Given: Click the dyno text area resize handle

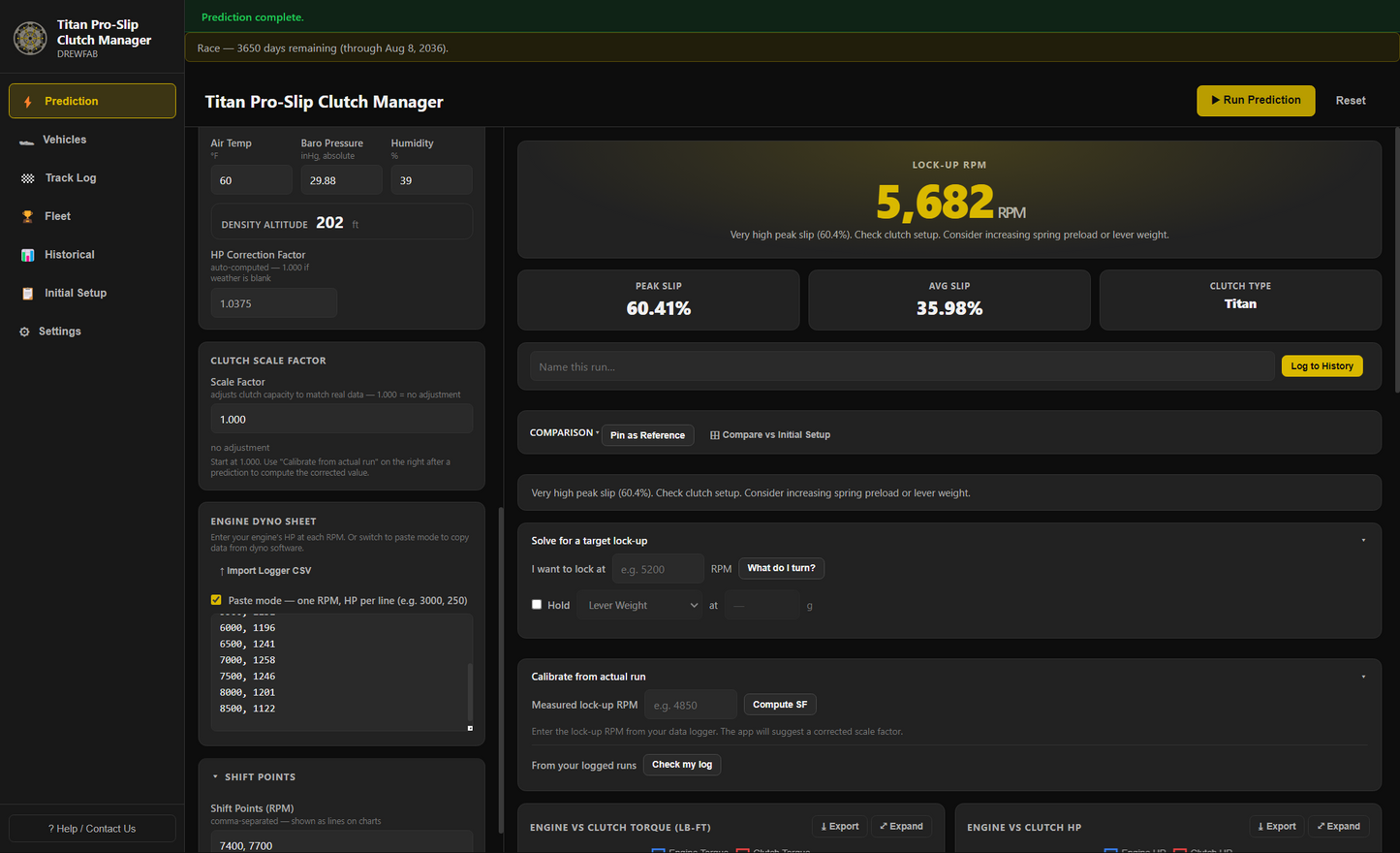Looking at the screenshot, I should coord(470,728).
